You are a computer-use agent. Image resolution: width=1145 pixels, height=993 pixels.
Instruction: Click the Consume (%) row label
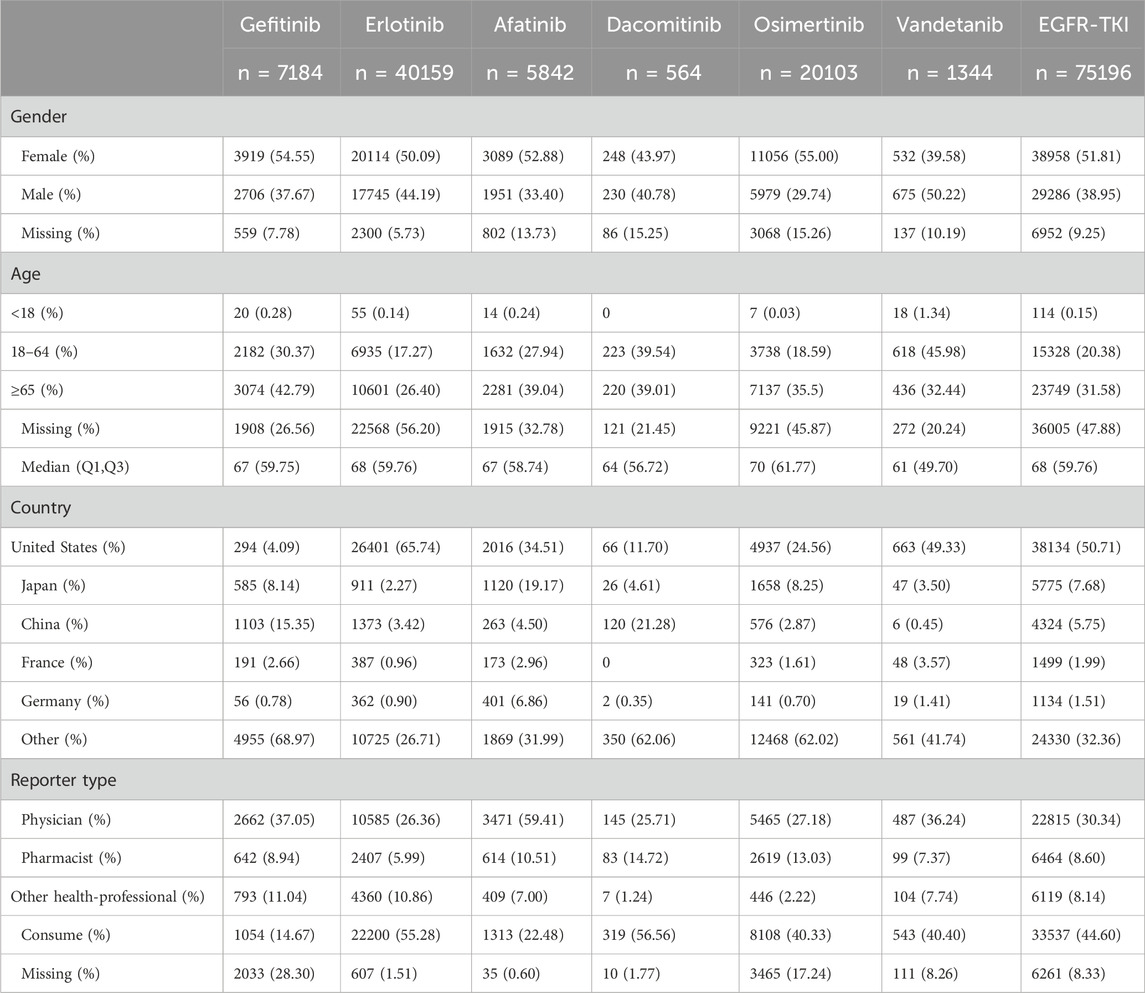(66, 935)
